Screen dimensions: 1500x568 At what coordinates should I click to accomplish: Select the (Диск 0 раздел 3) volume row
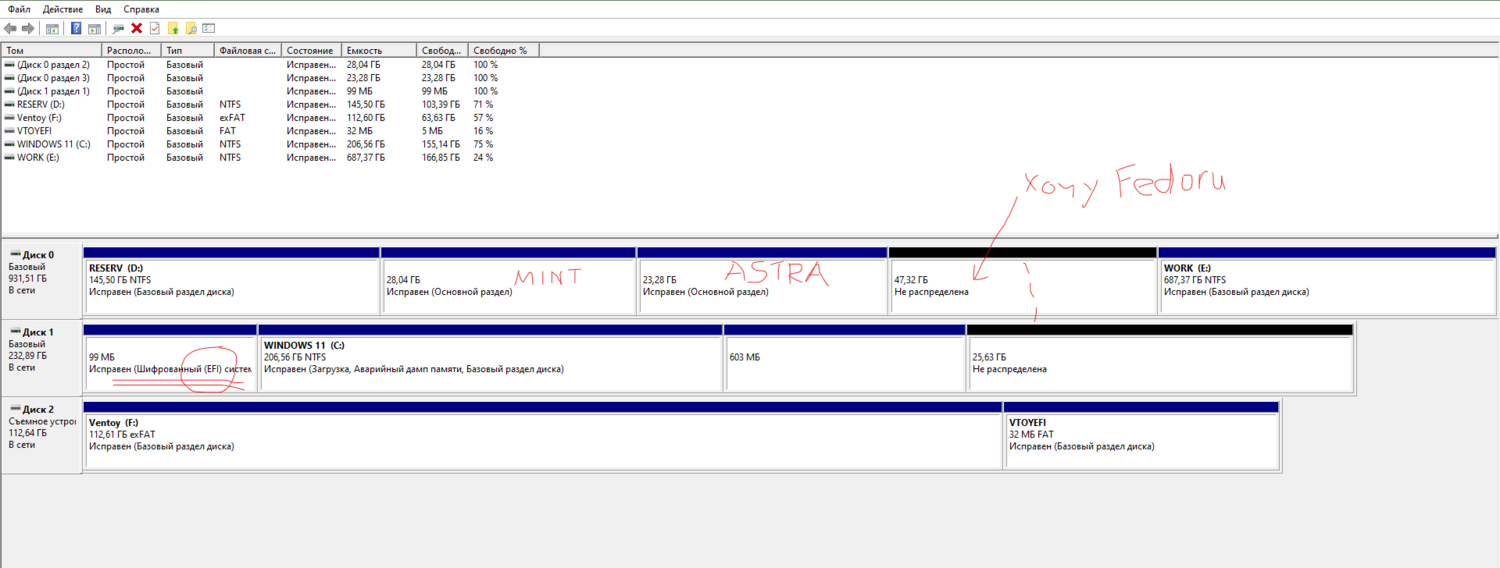point(270,77)
